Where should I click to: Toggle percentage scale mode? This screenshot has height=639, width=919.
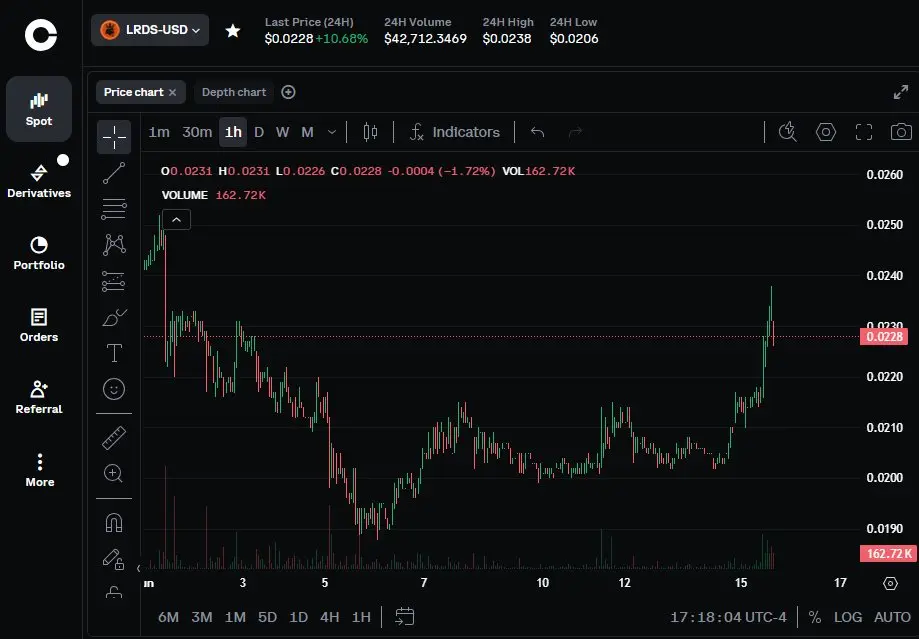(815, 617)
